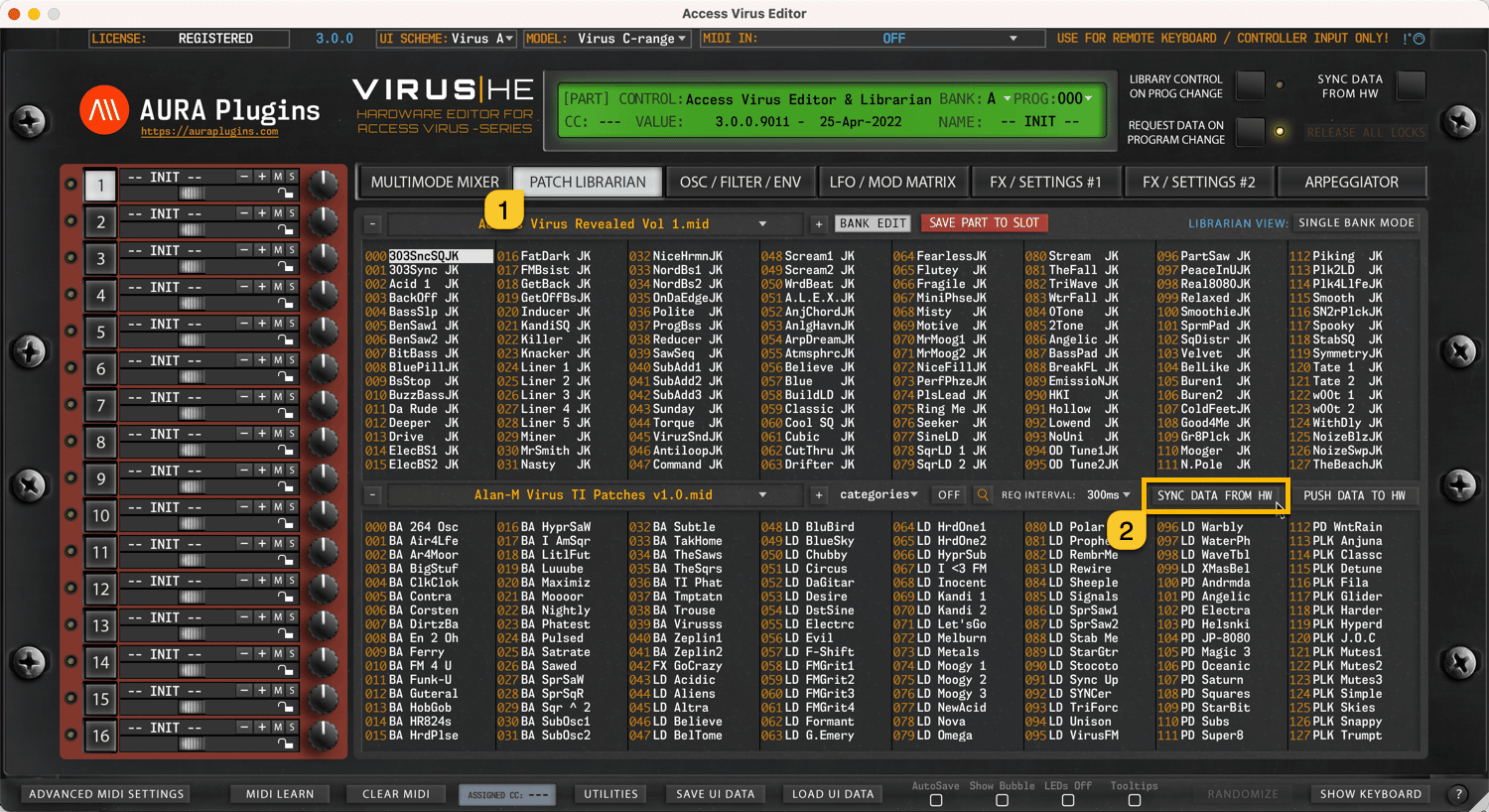Screen dimensions: 1489x812
Task: Click the plus button on part 10
Action: pos(261,506)
